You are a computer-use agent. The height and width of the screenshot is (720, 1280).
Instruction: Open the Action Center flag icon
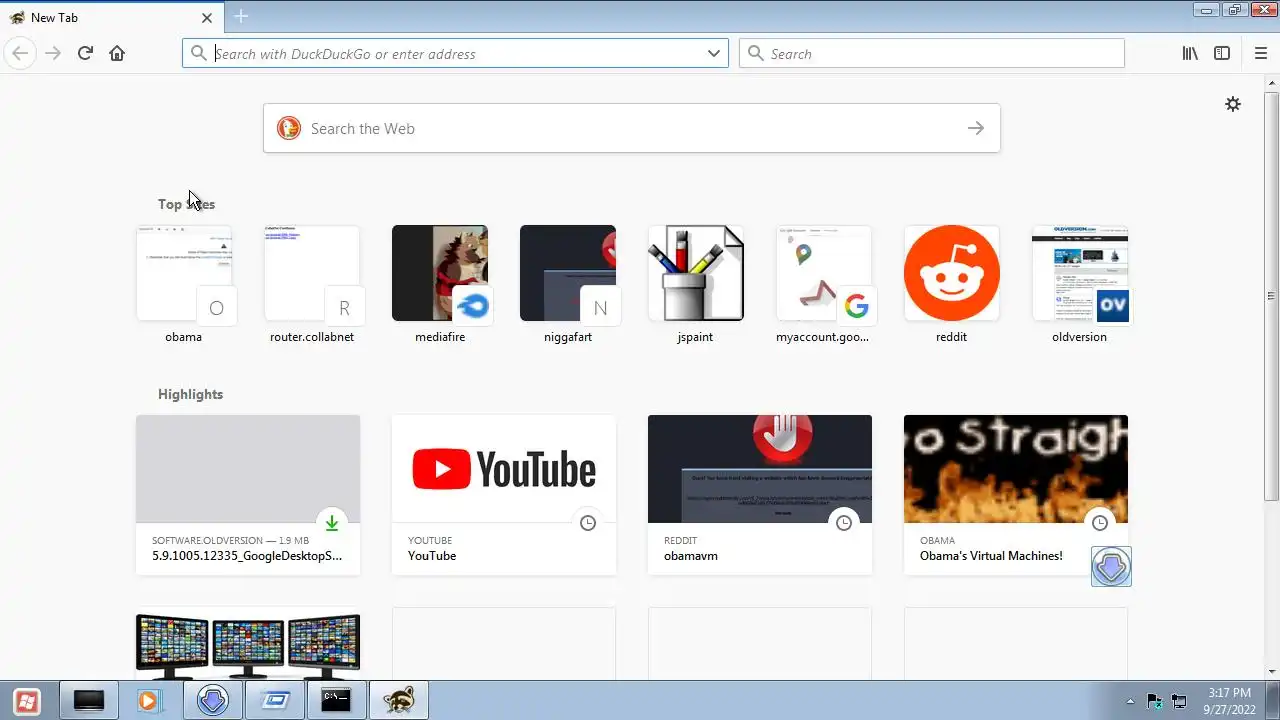(x=1154, y=701)
